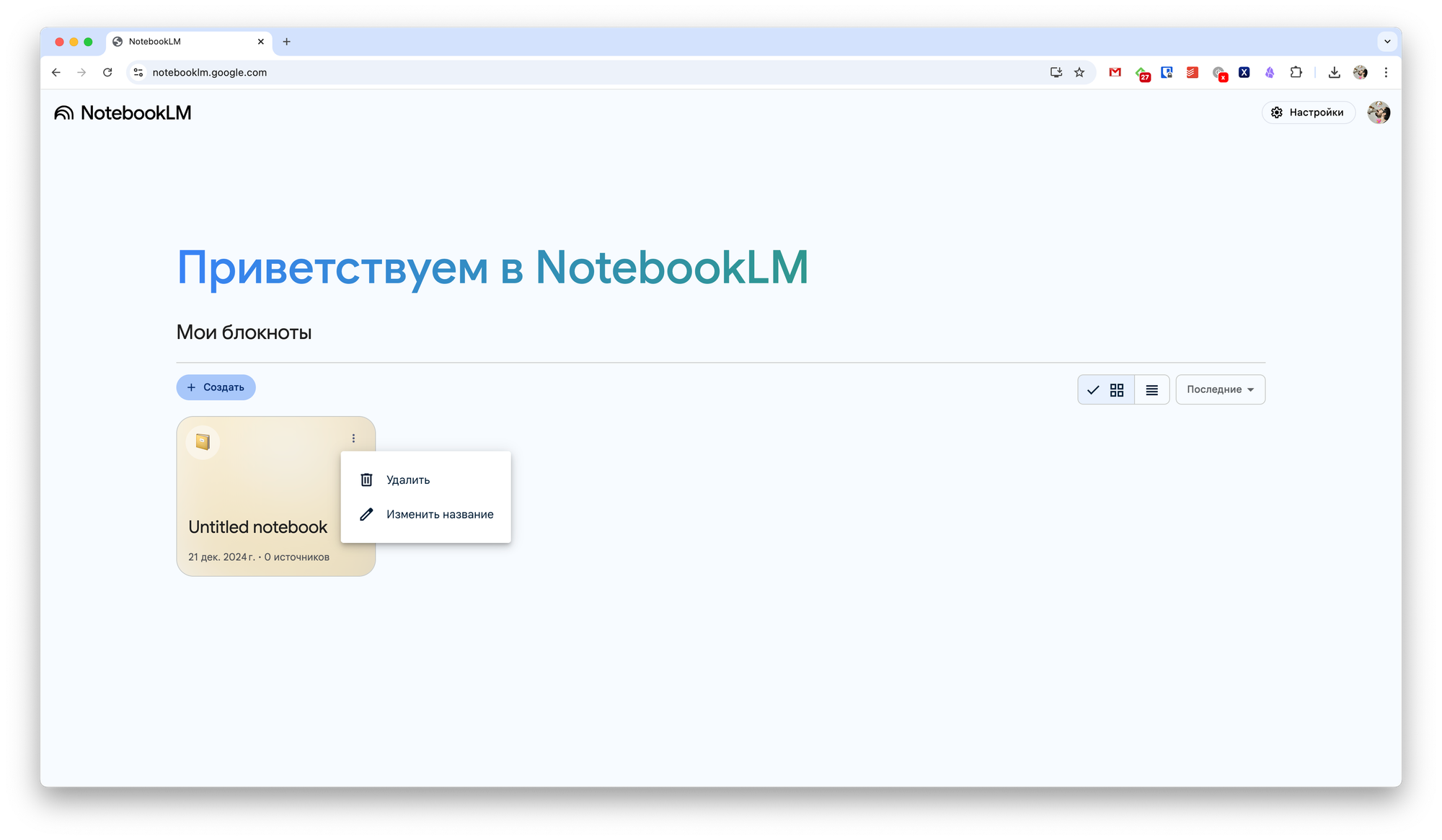Open the Последние sort dropdown
This screenshot has height=840, width=1442.
pos(1220,389)
